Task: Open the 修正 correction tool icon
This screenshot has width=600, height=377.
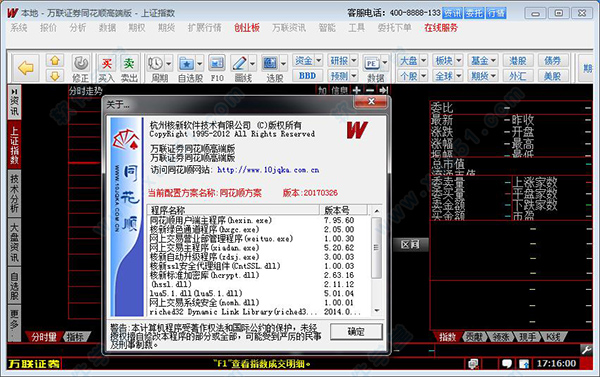Action: 81,62
